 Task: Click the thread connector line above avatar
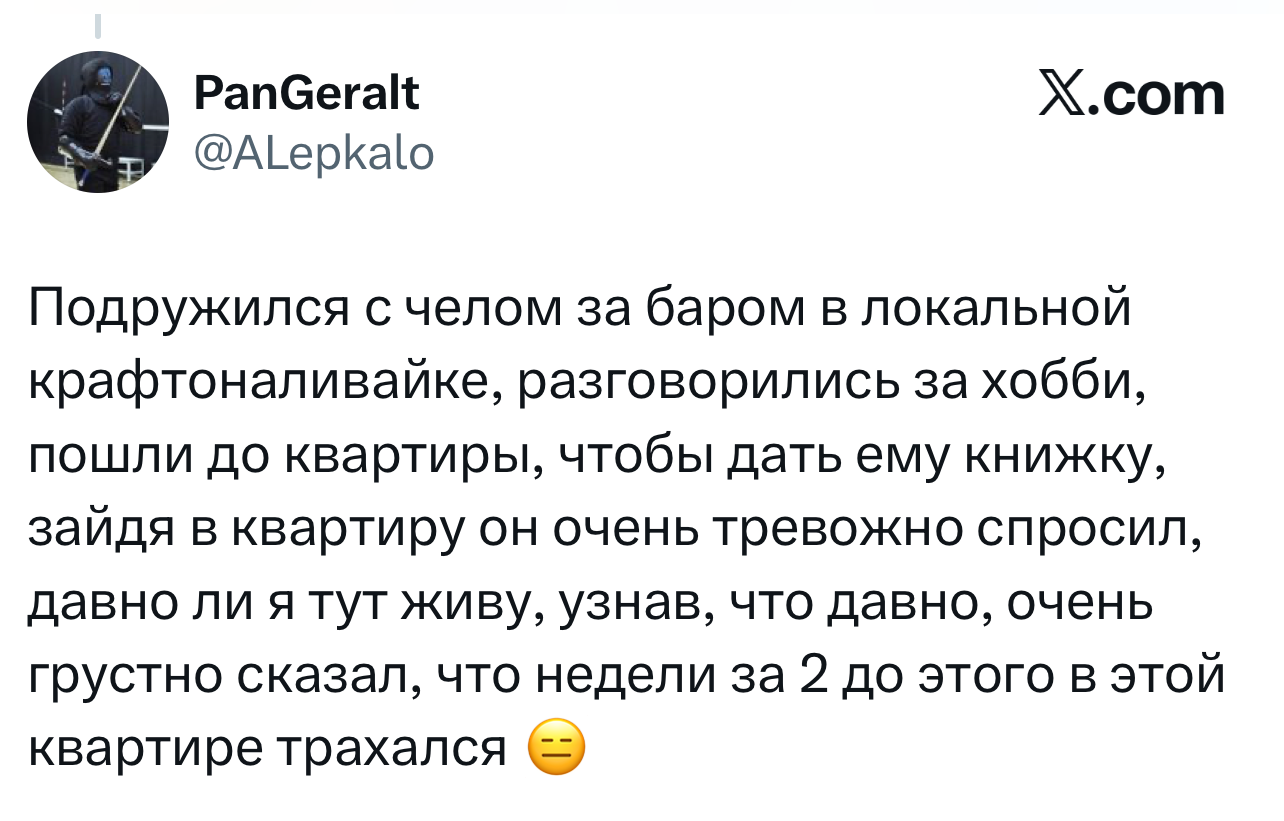point(99,25)
